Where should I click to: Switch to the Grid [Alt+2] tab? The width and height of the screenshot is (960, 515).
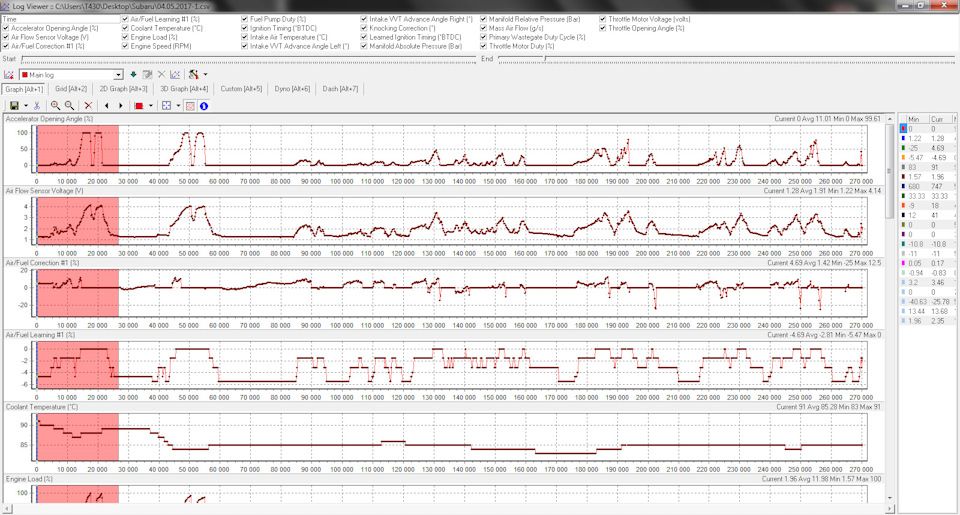click(71, 89)
